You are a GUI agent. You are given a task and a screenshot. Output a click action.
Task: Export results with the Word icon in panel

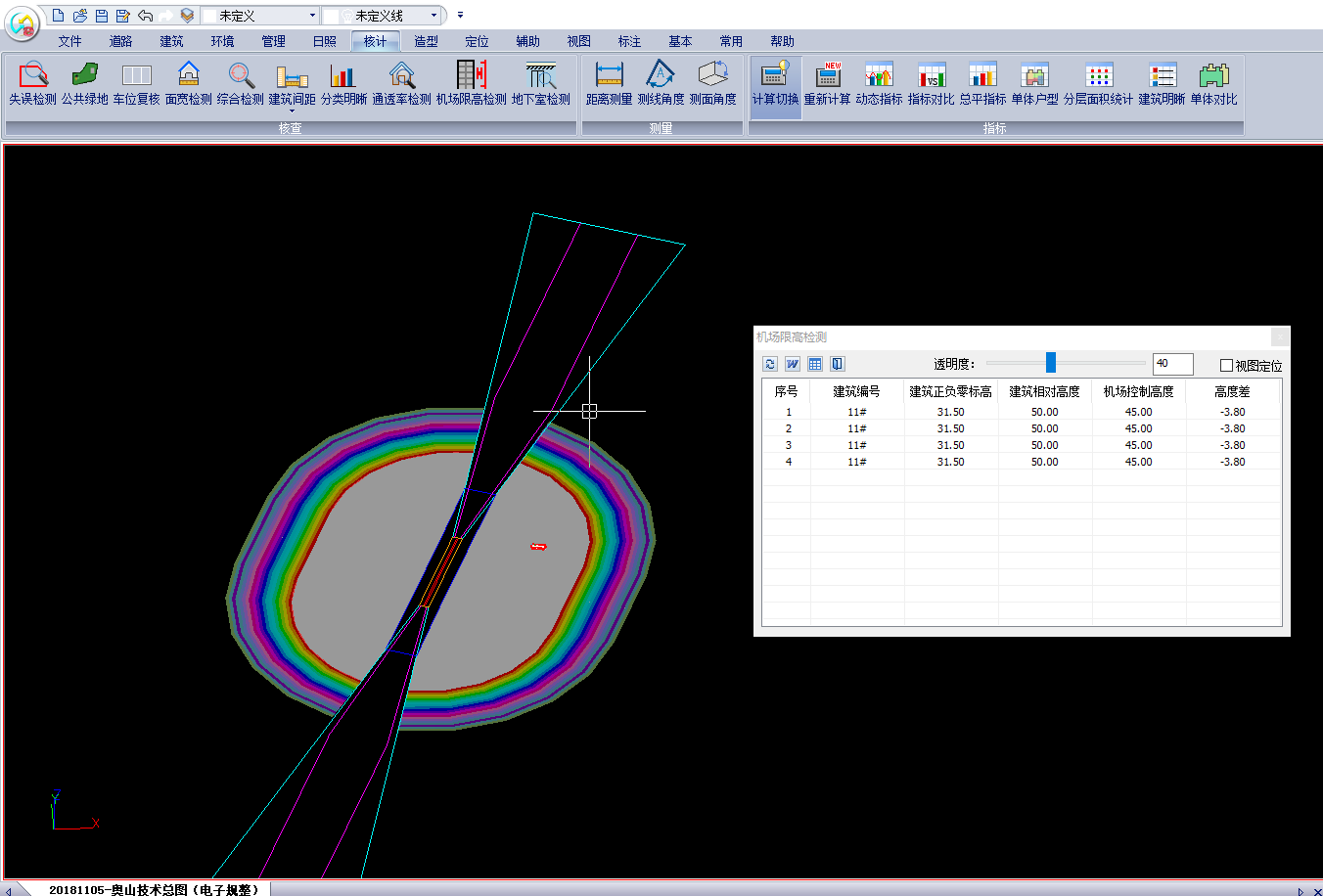pos(793,364)
